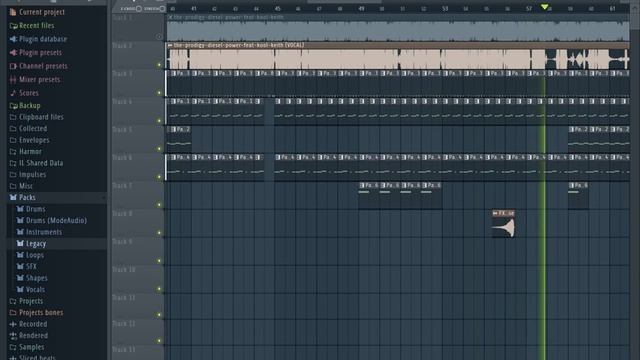Viewport: 640px width, 360px height.
Task: Mute Track 8 using its green dot
Action: pyautogui.click(x=159, y=233)
